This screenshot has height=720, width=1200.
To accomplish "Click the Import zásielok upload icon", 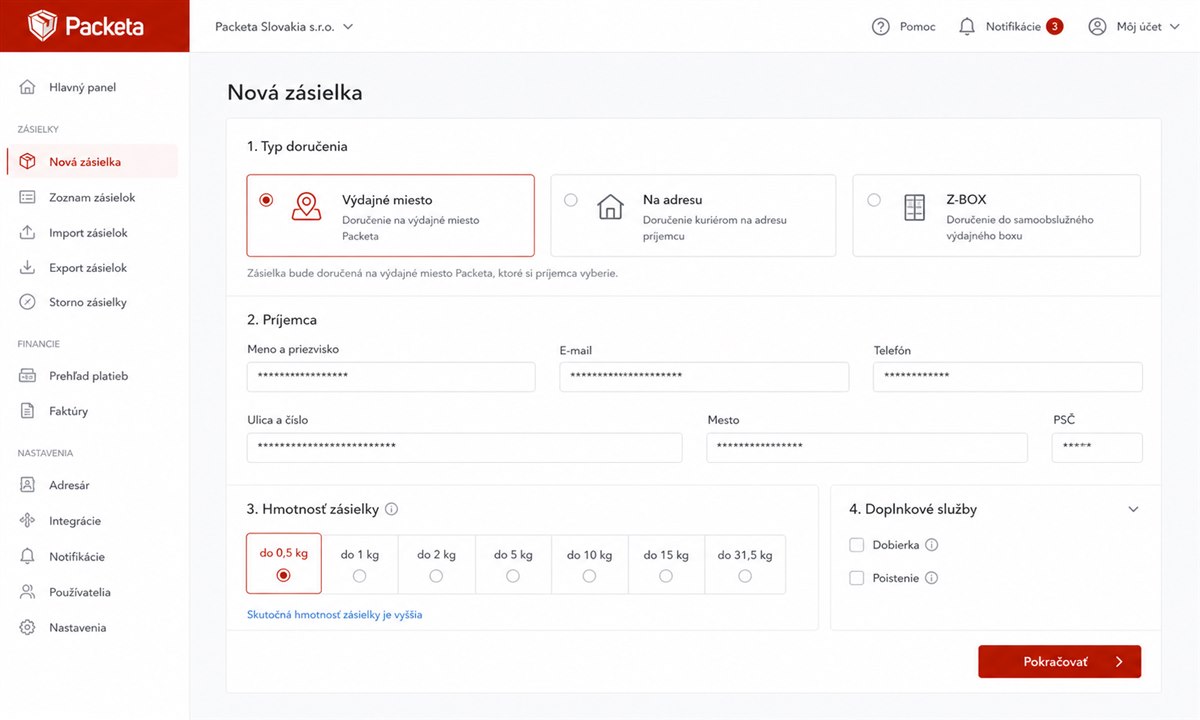I will [28, 233].
